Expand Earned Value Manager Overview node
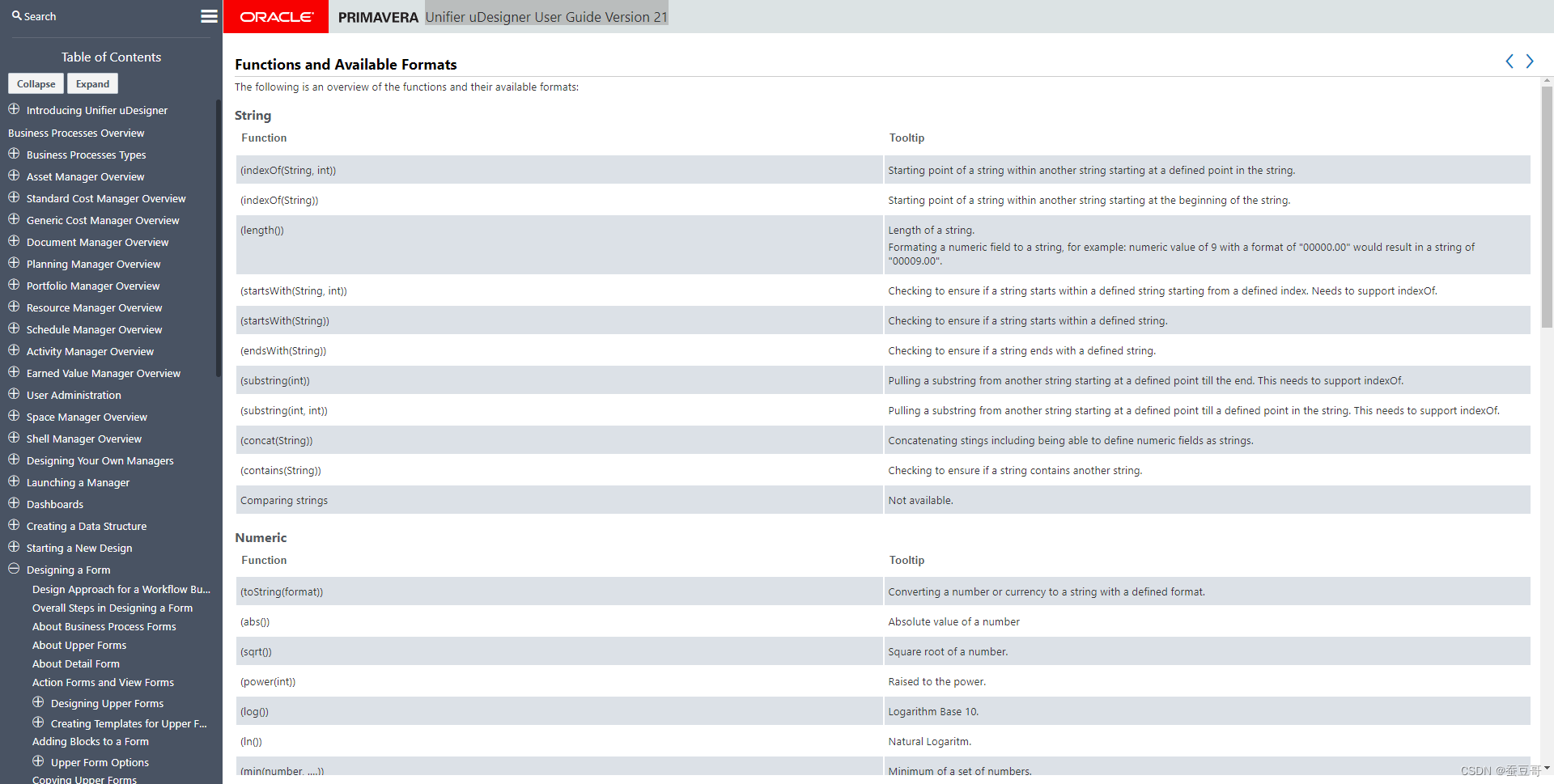1554x784 pixels. tap(14, 372)
